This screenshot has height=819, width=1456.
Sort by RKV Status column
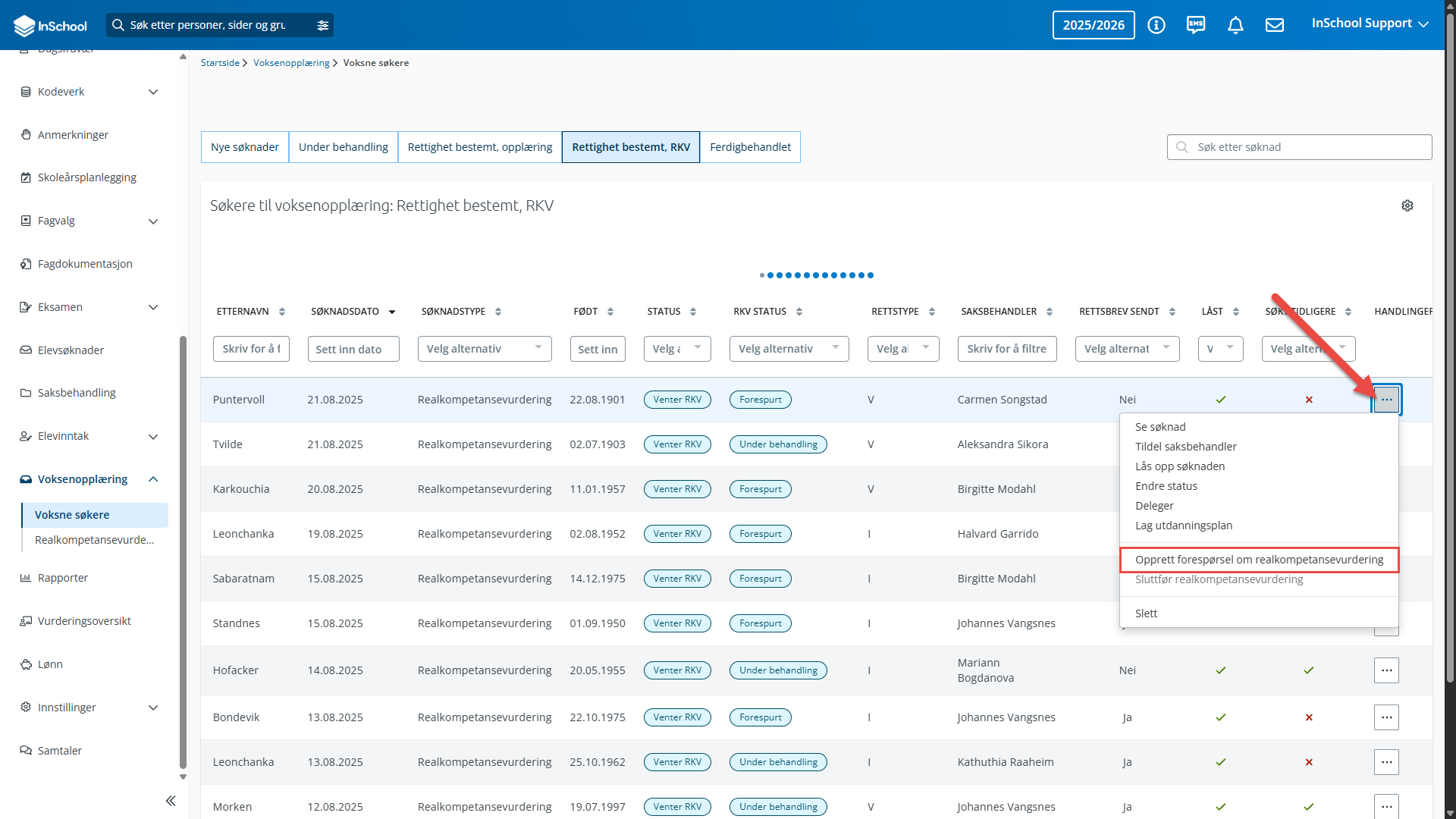click(799, 312)
